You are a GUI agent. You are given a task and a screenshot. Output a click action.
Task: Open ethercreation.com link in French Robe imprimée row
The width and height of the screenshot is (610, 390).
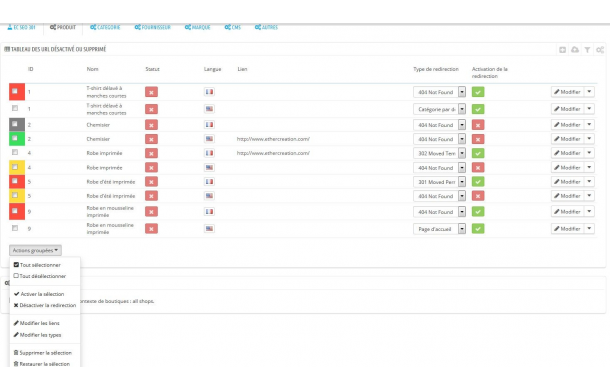[x=273, y=153]
